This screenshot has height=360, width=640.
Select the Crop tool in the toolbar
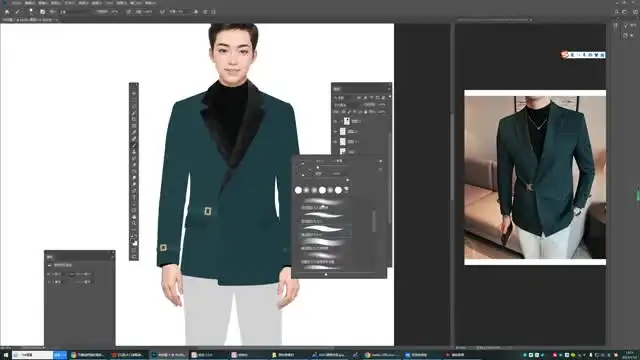[134, 119]
